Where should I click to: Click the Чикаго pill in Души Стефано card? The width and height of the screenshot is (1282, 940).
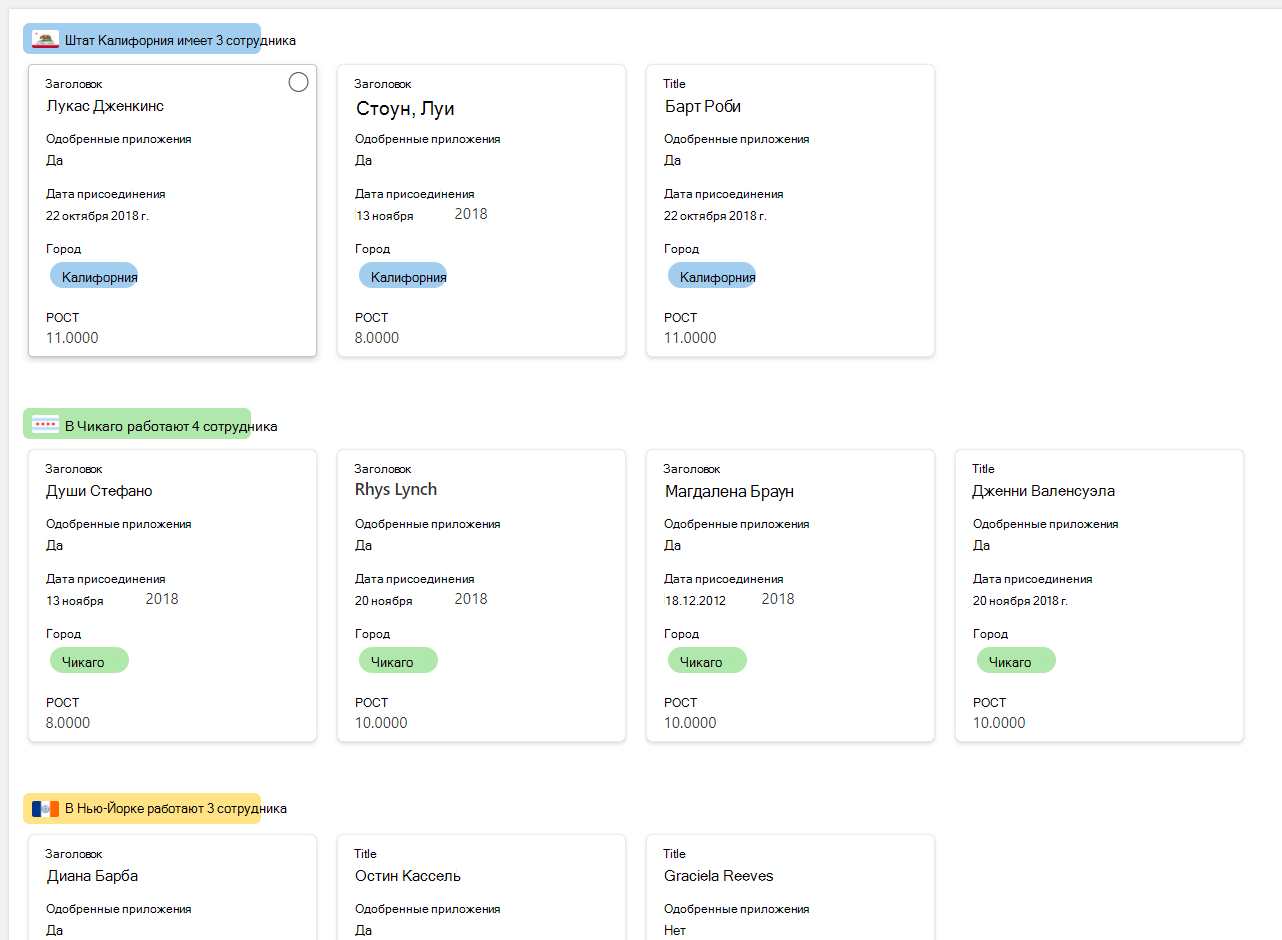point(89,660)
